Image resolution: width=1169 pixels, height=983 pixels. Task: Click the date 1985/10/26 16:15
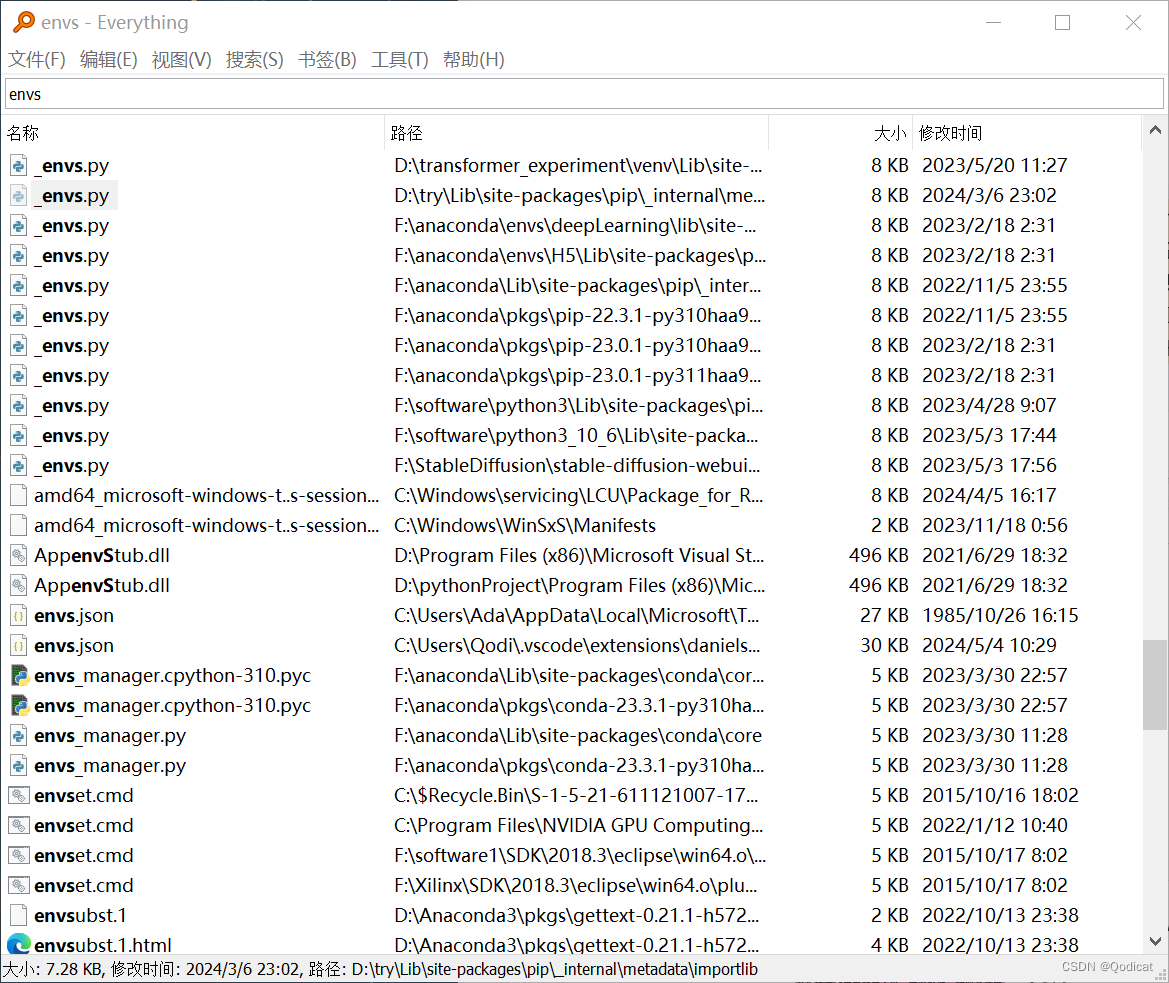(x=1000, y=616)
